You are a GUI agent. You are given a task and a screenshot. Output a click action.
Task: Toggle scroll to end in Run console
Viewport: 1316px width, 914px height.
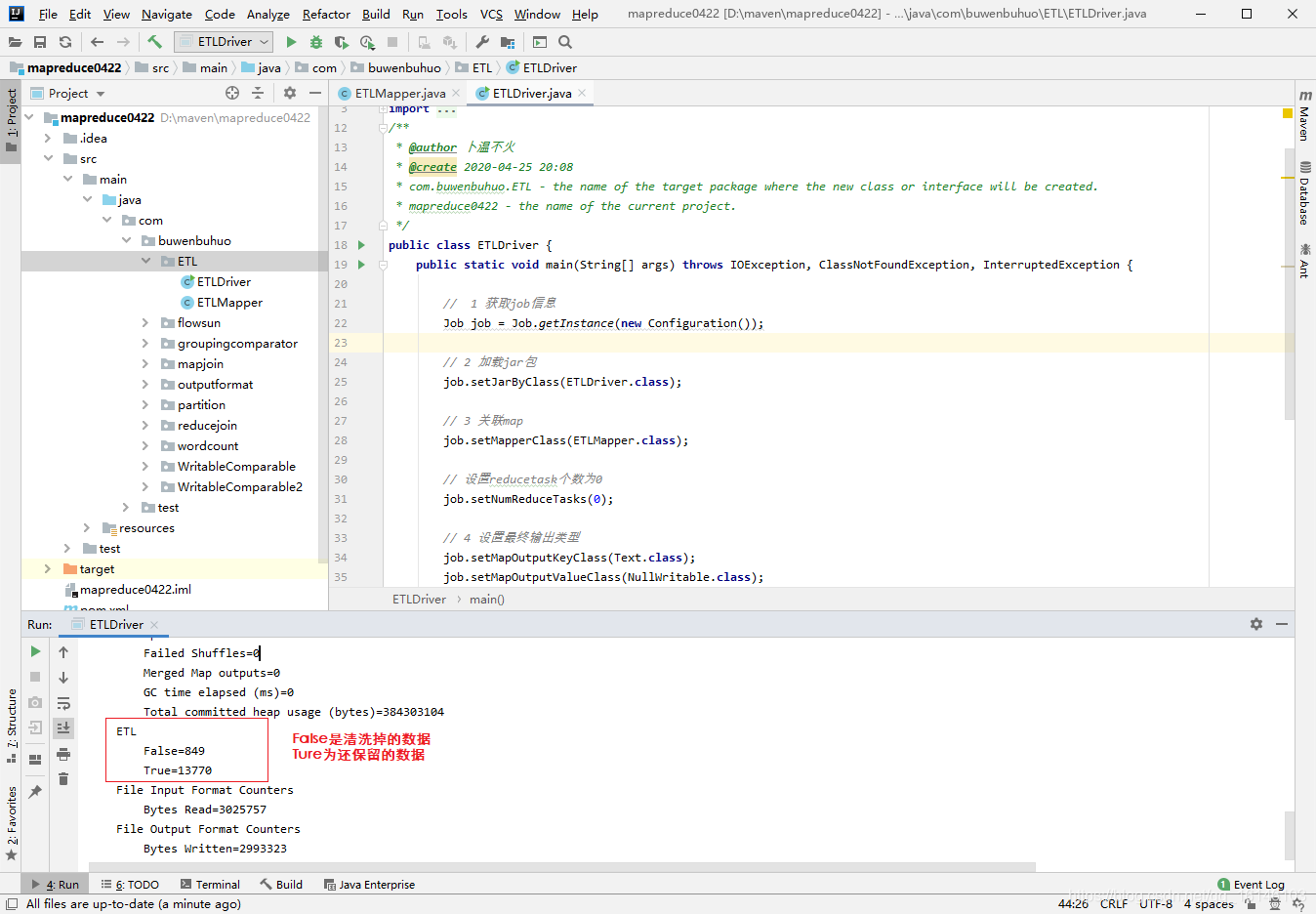coord(63,727)
